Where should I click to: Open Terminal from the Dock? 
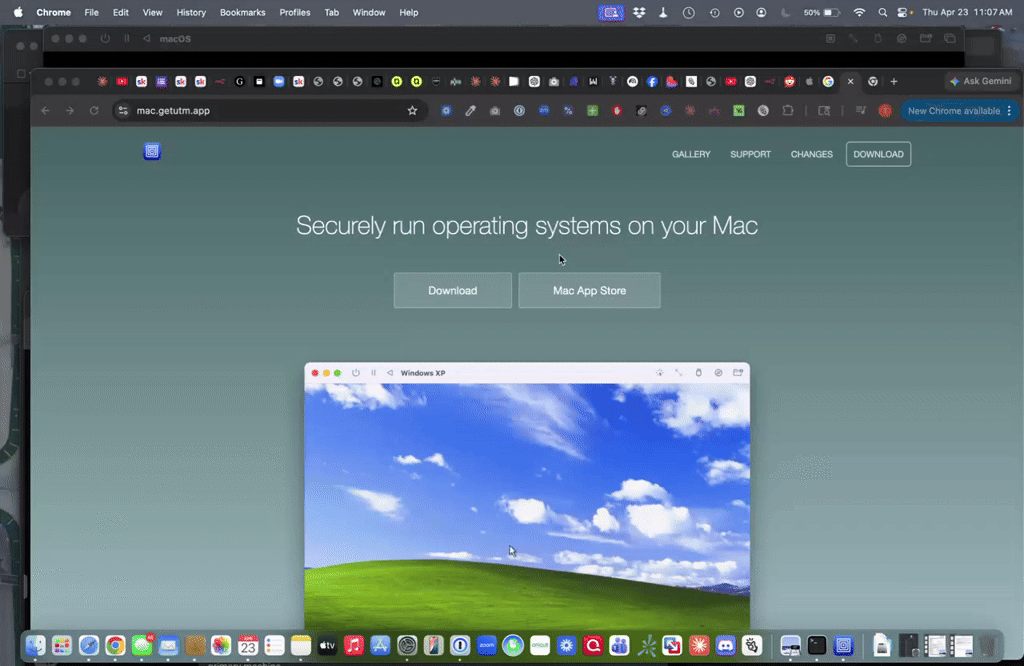tap(816, 646)
